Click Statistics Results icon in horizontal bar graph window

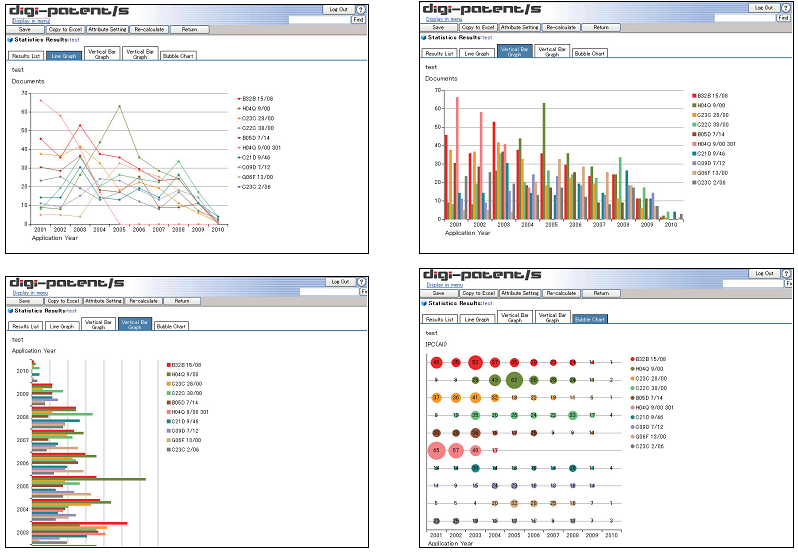[x=10, y=311]
